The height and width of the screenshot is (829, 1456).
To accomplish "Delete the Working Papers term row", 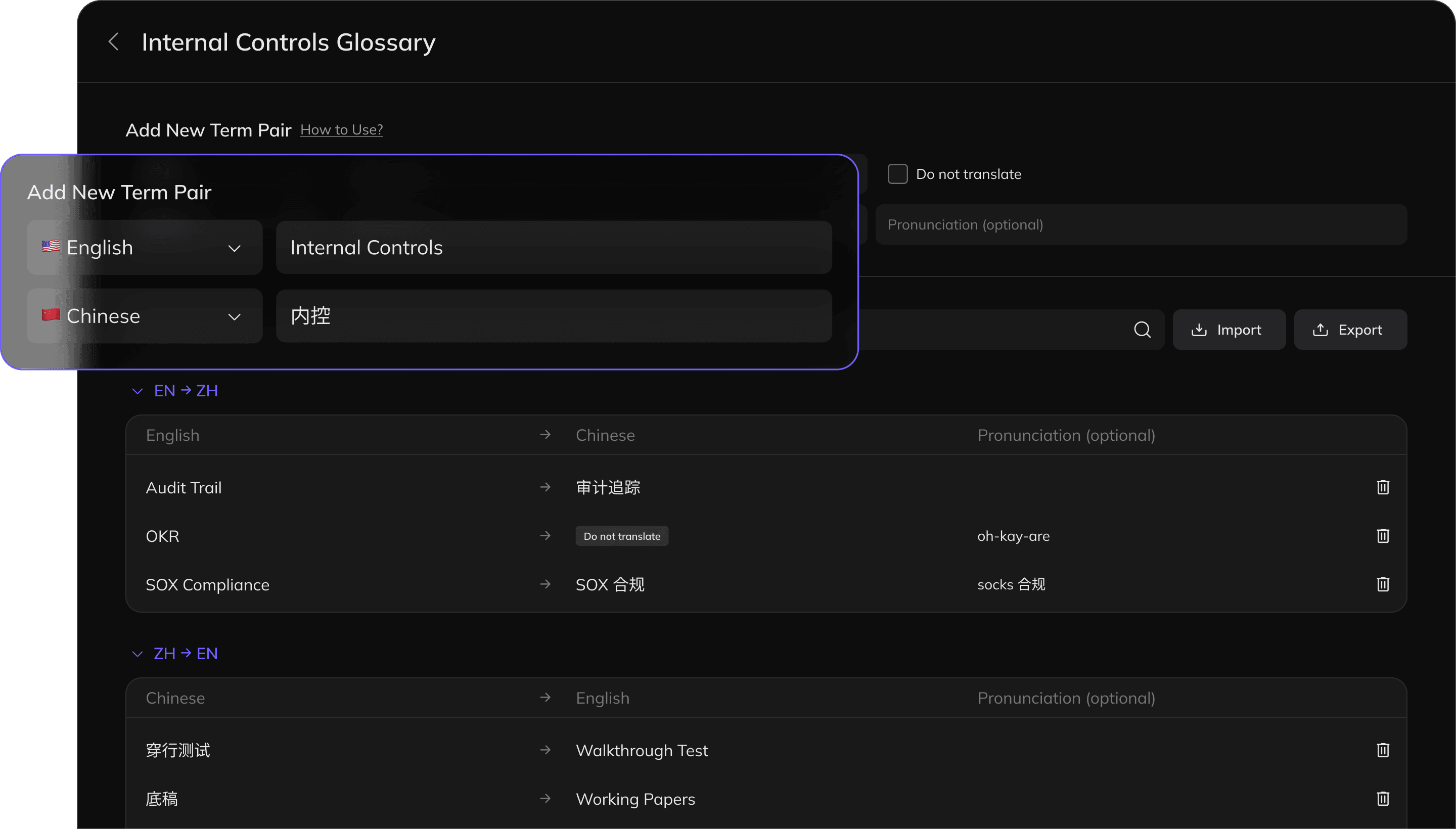I will [x=1383, y=798].
